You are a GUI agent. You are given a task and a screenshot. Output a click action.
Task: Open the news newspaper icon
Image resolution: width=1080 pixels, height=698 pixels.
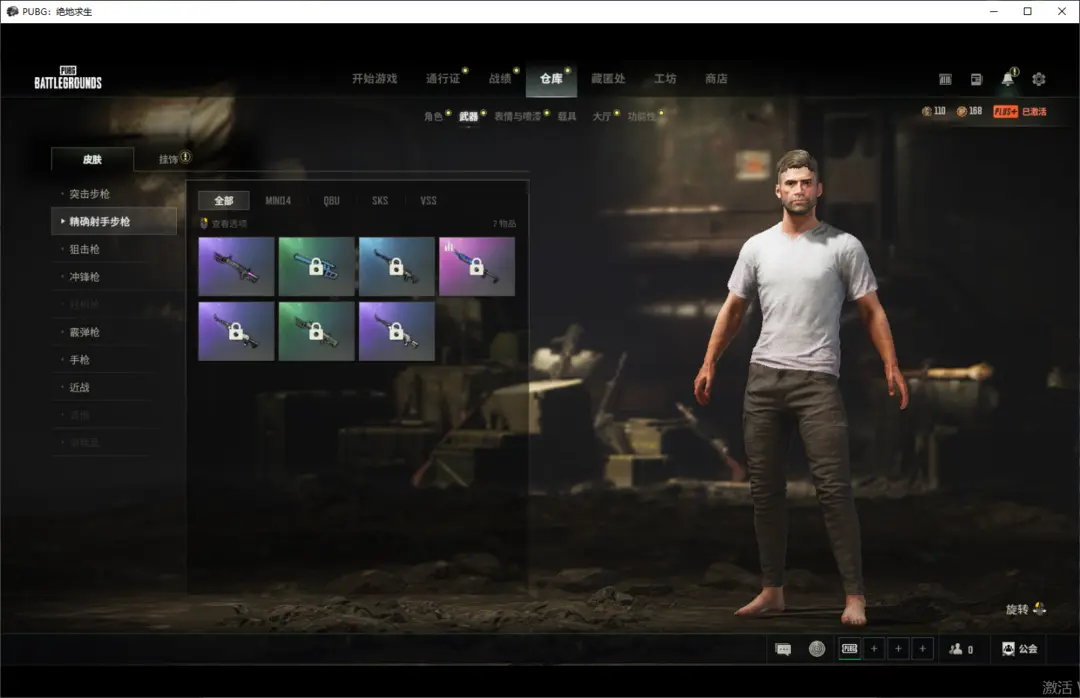(x=976, y=79)
